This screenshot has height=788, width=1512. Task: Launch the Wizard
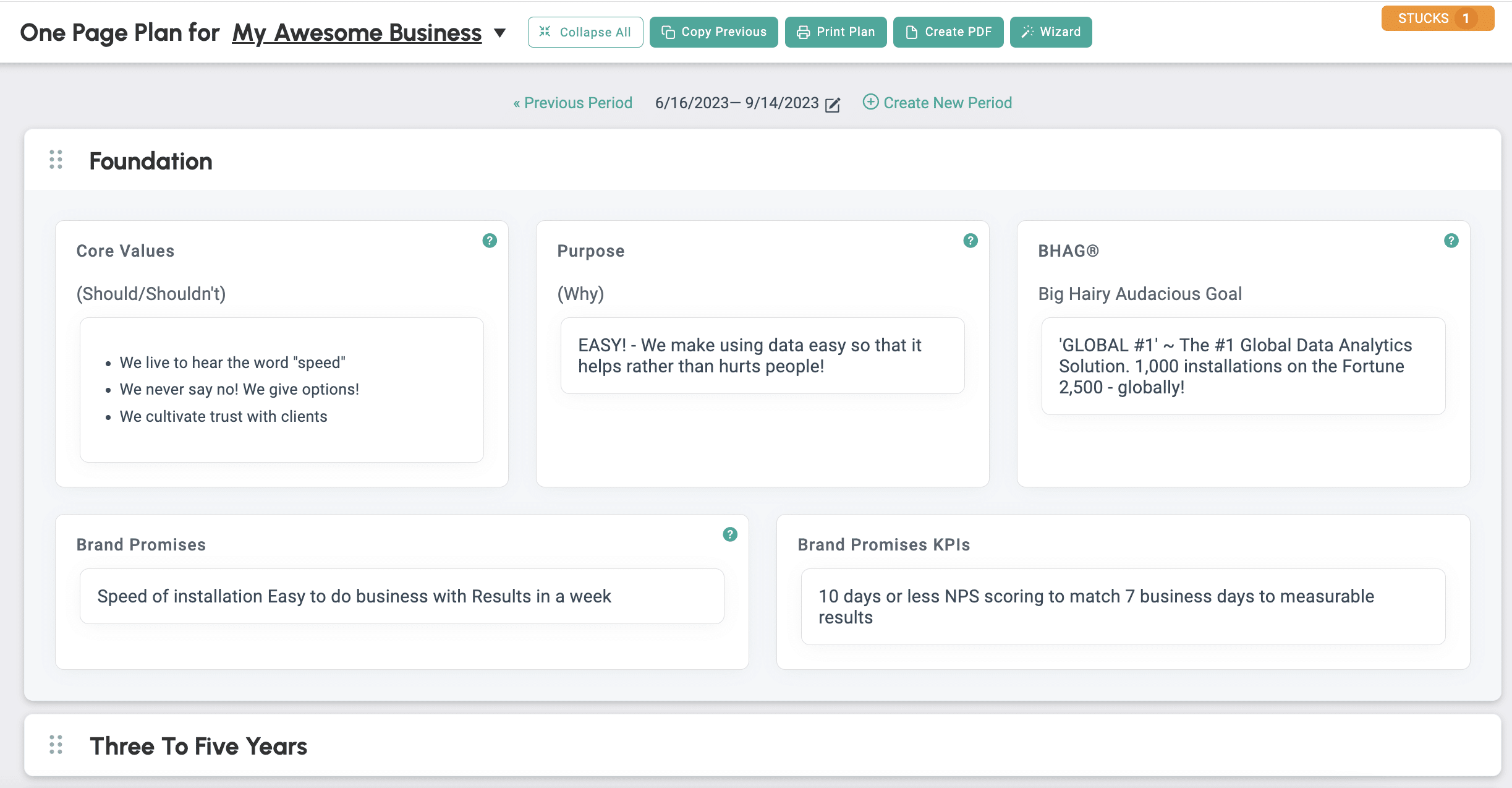point(1050,32)
